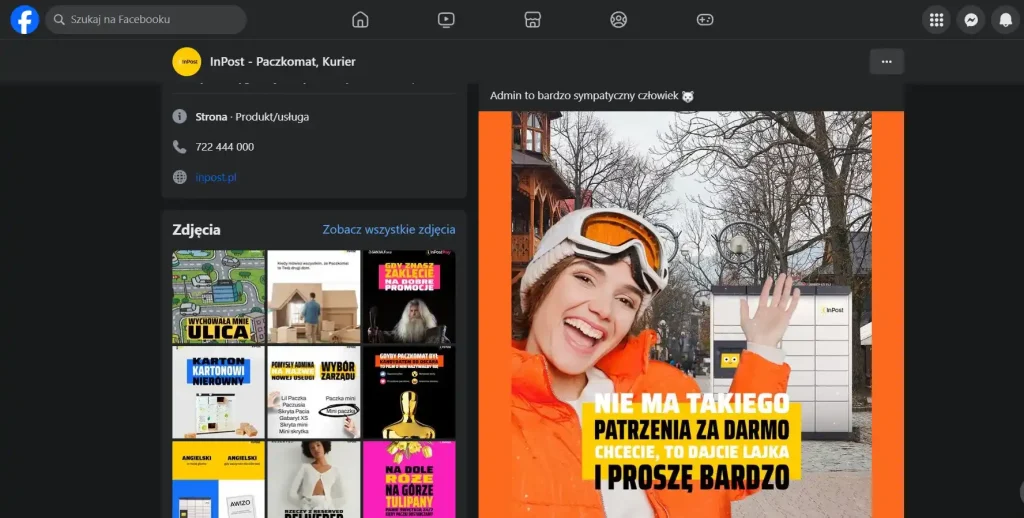
Task: Open the Home feed icon
Action: pyautogui.click(x=360, y=20)
